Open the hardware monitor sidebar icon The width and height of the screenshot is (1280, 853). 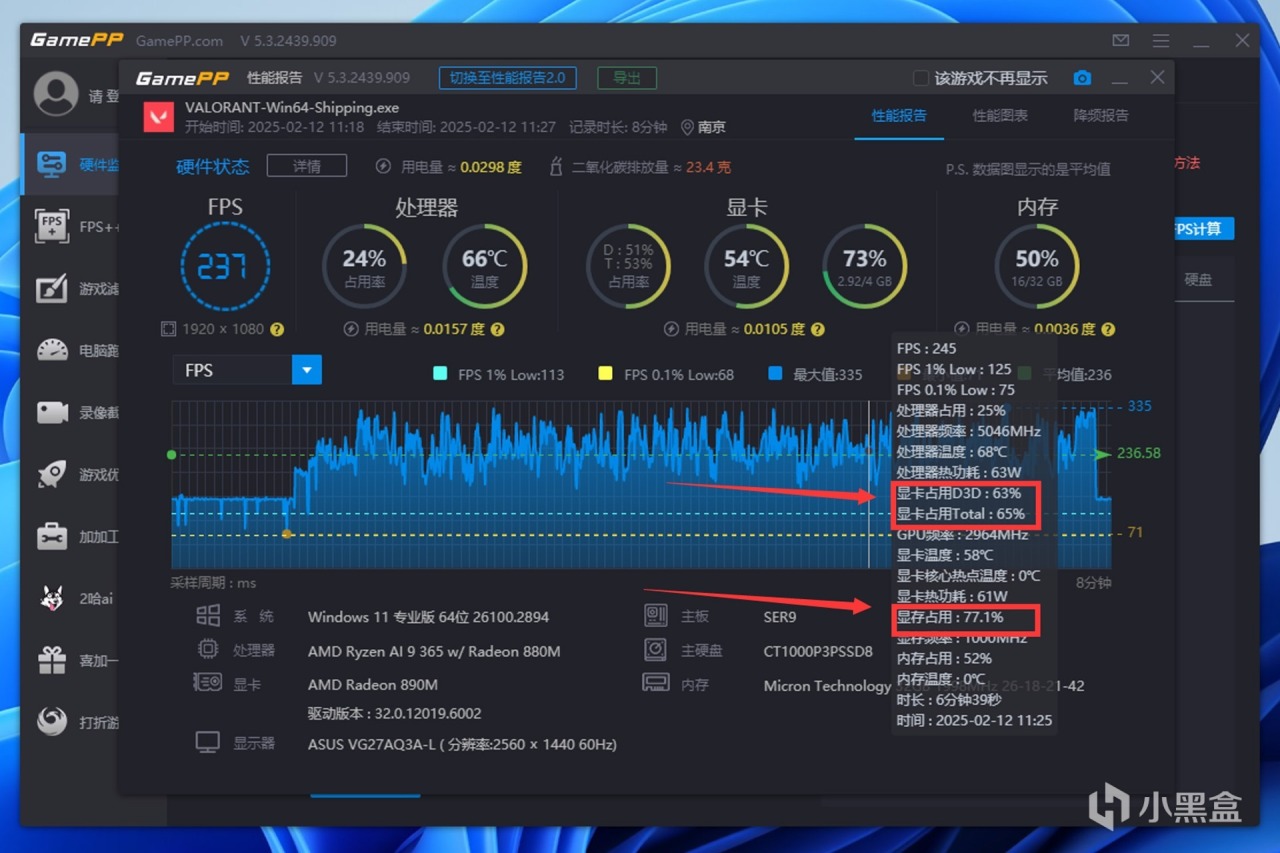click(x=51, y=163)
